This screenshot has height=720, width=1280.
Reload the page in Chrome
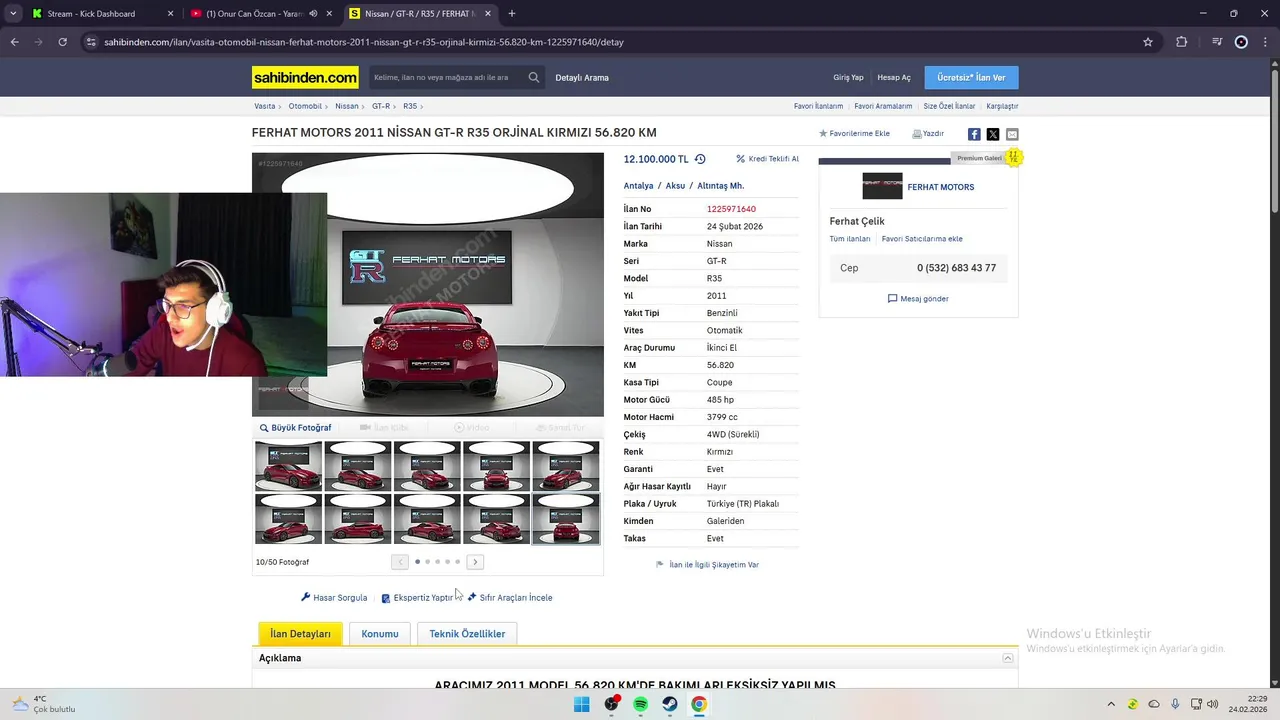(62, 42)
